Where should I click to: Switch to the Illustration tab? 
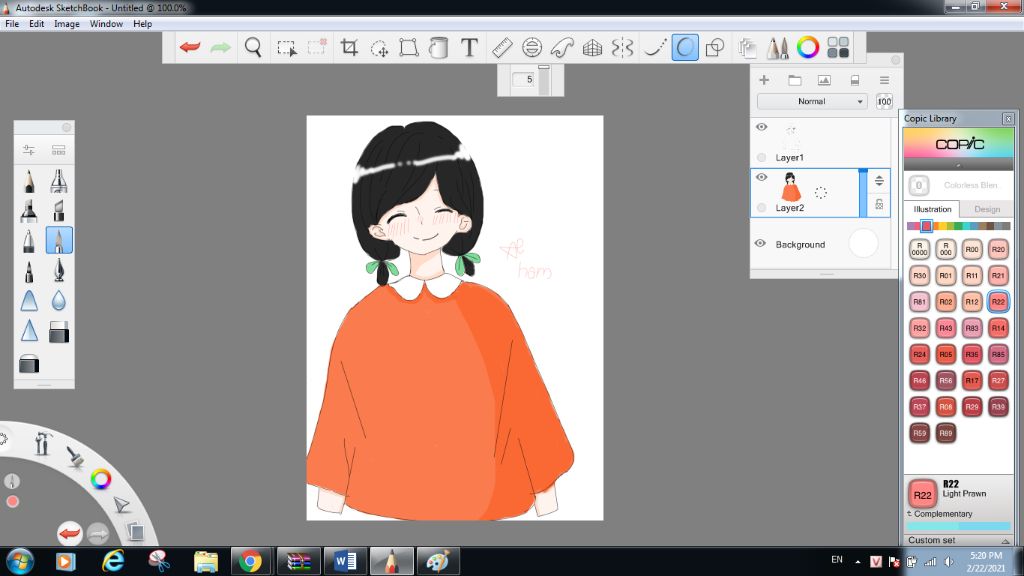click(x=932, y=209)
